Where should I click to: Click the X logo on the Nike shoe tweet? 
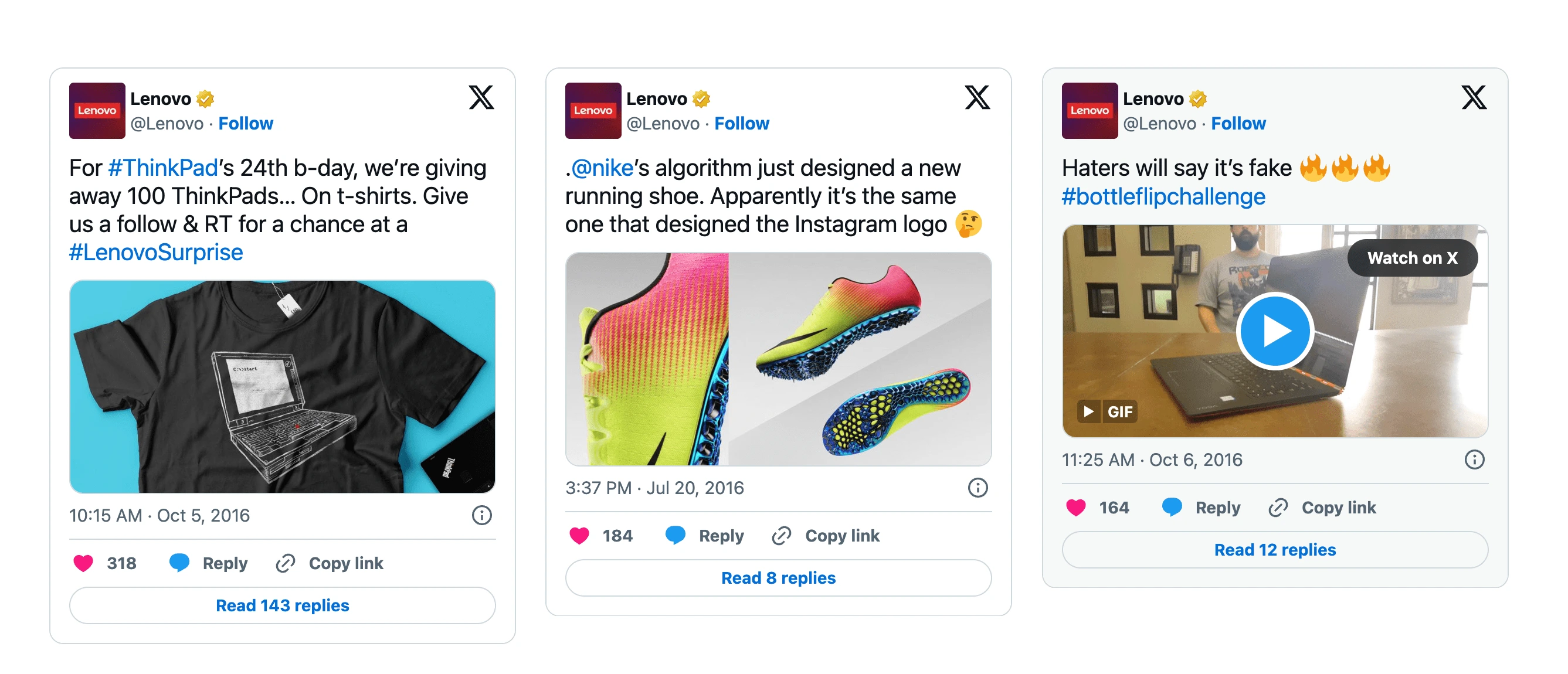[977, 97]
